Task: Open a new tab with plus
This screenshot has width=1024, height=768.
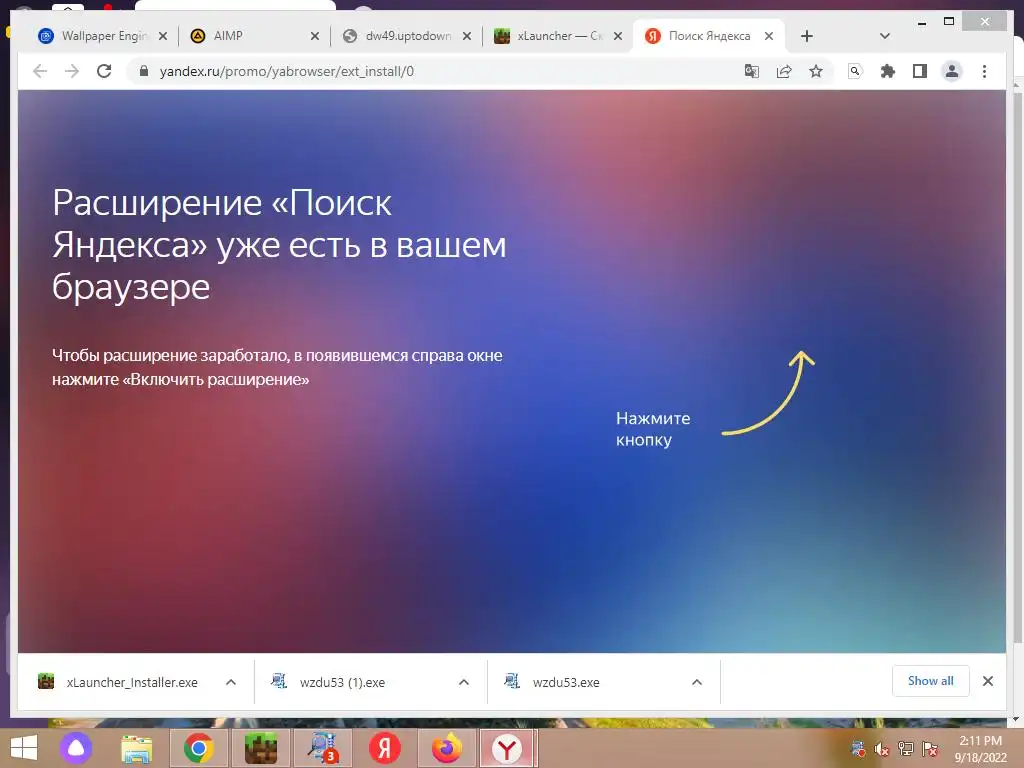Action: [807, 36]
